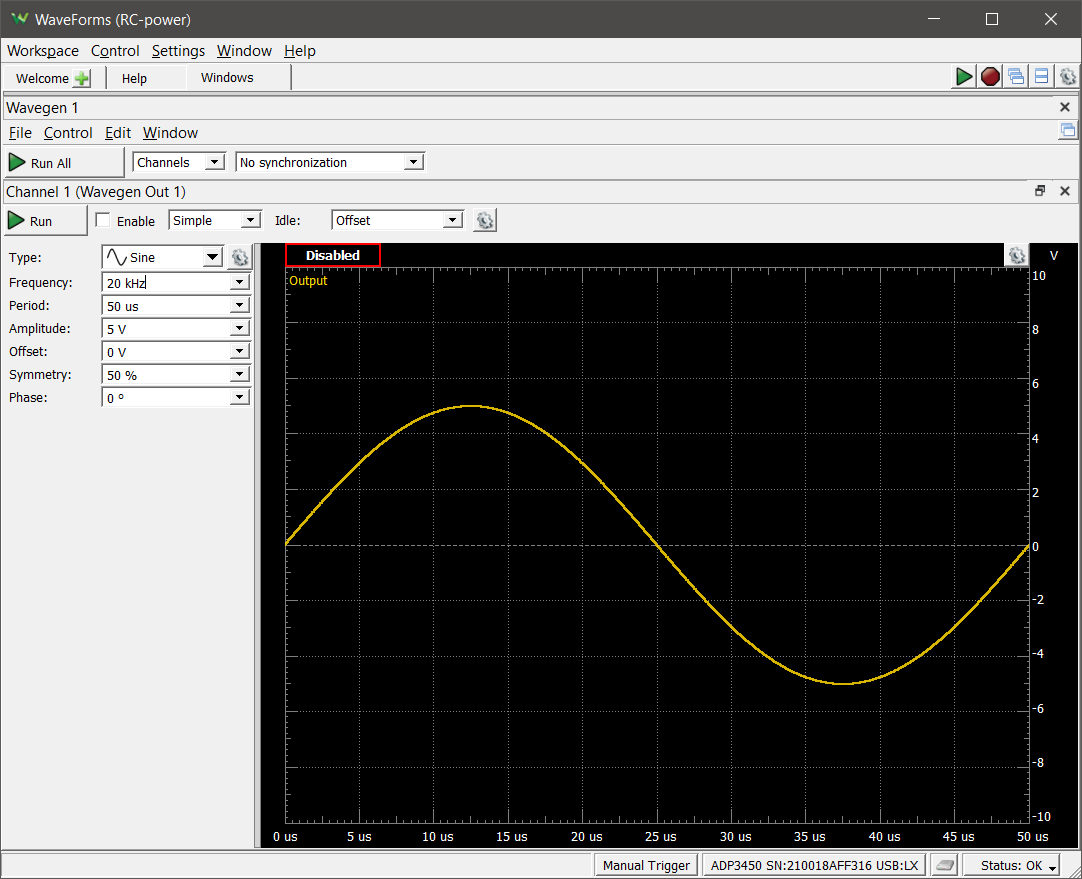The width and height of the screenshot is (1082, 879).
Task: Expand the Phase 0 ° dropdown arrow
Action: tap(239, 397)
